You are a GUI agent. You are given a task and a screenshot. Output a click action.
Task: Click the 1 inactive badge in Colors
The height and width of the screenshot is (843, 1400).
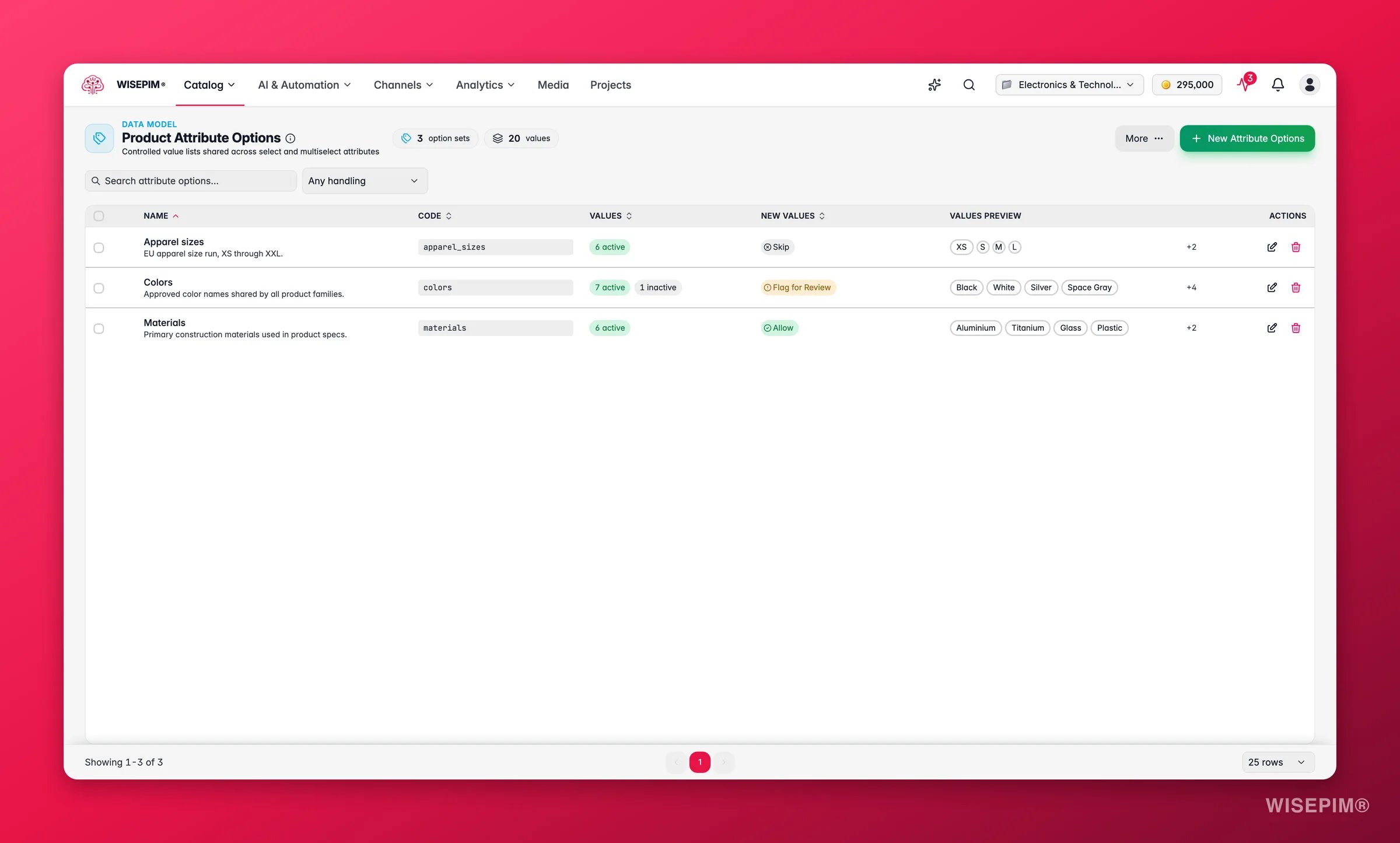tap(658, 287)
